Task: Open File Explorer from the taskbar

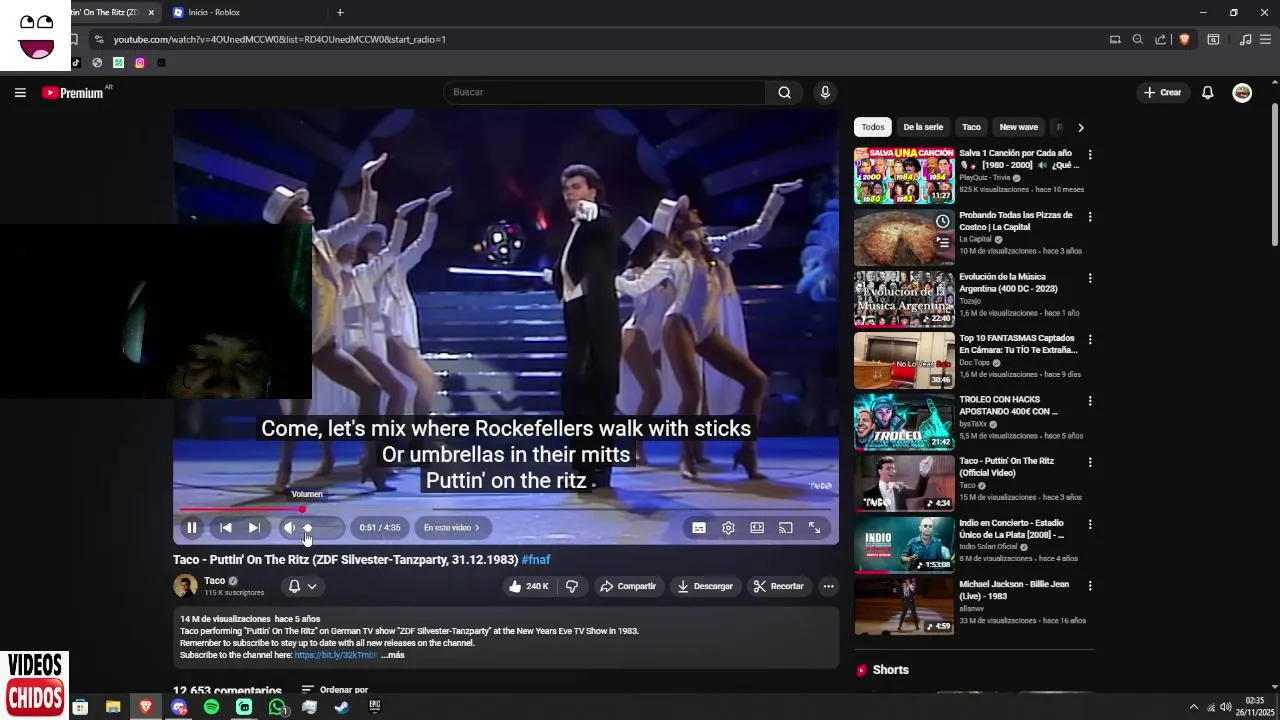Action: pos(113,707)
